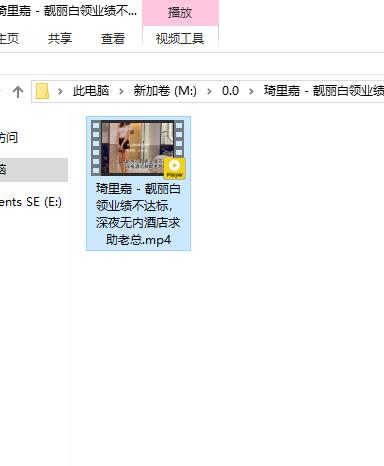
Task: Expand the chevron after the 0.0 folder
Action: [251, 91]
